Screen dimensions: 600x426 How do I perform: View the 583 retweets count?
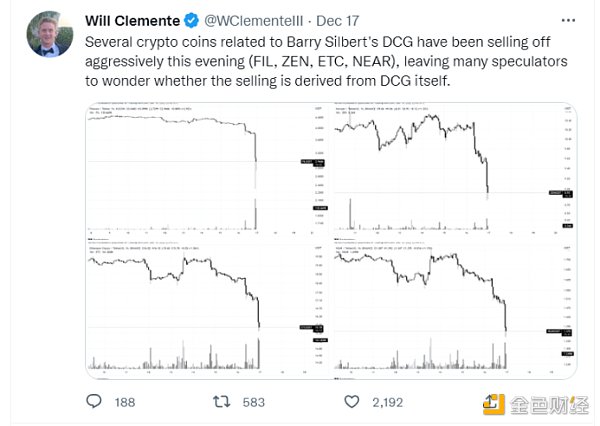(254, 402)
